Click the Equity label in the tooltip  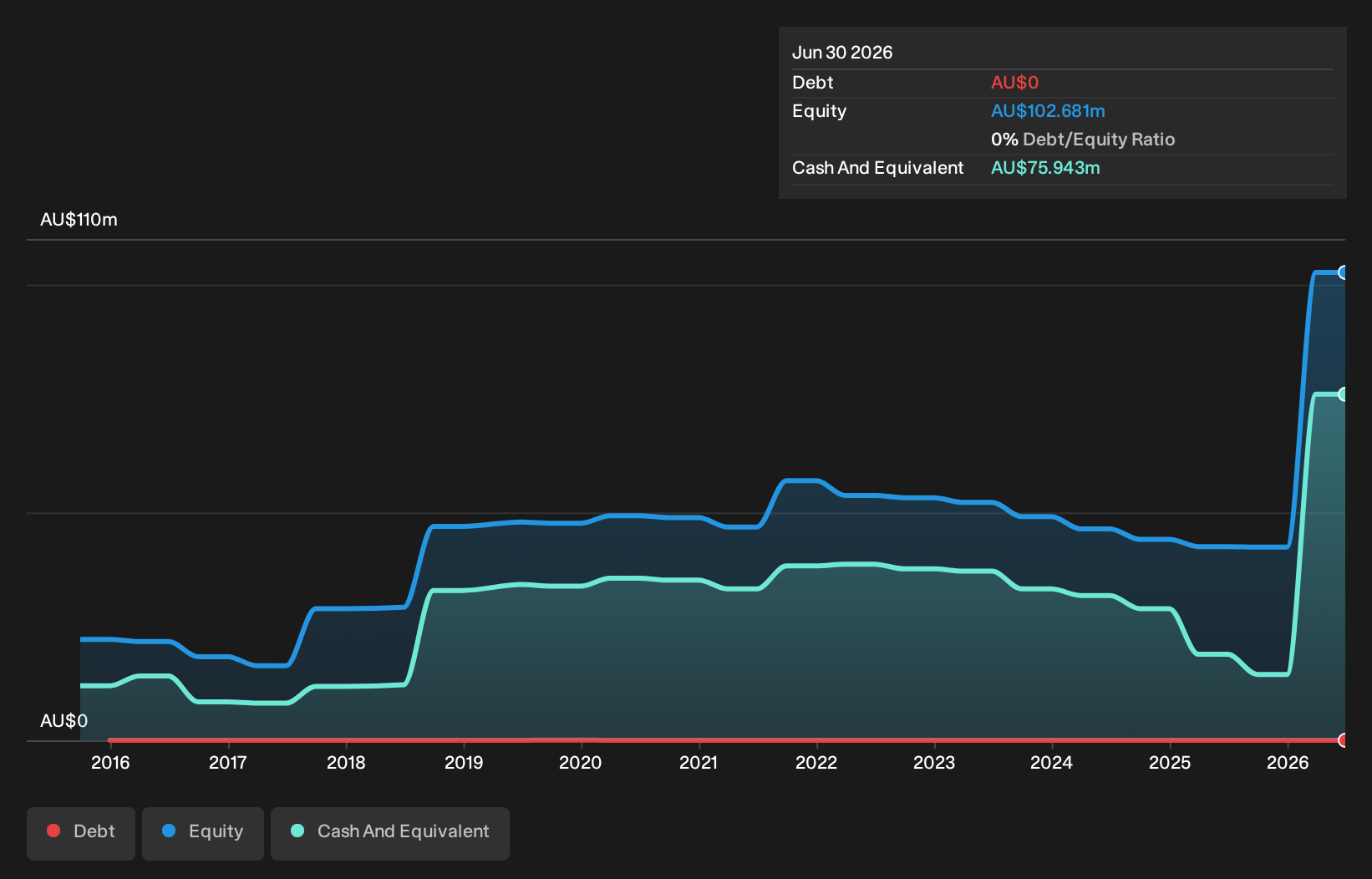[x=819, y=111]
